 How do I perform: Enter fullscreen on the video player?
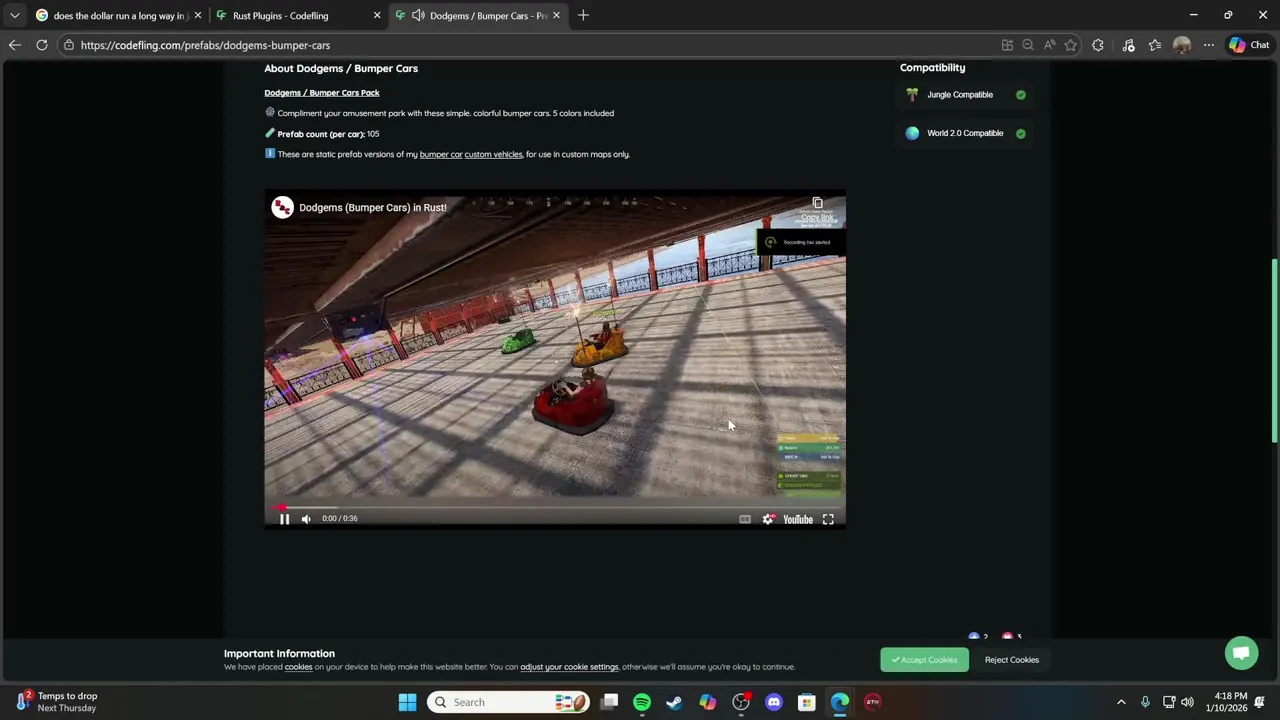point(828,519)
